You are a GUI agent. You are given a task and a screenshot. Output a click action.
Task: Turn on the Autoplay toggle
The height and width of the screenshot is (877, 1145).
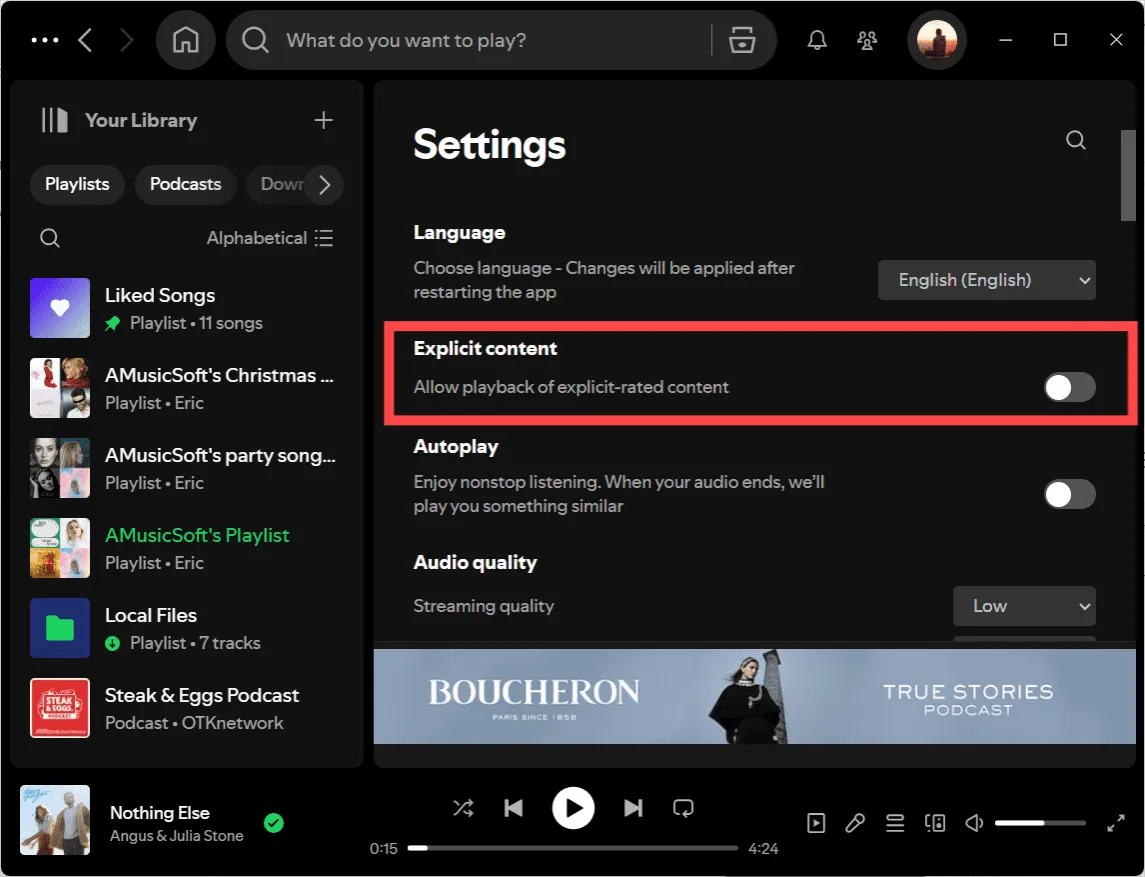(x=1069, y=494)
